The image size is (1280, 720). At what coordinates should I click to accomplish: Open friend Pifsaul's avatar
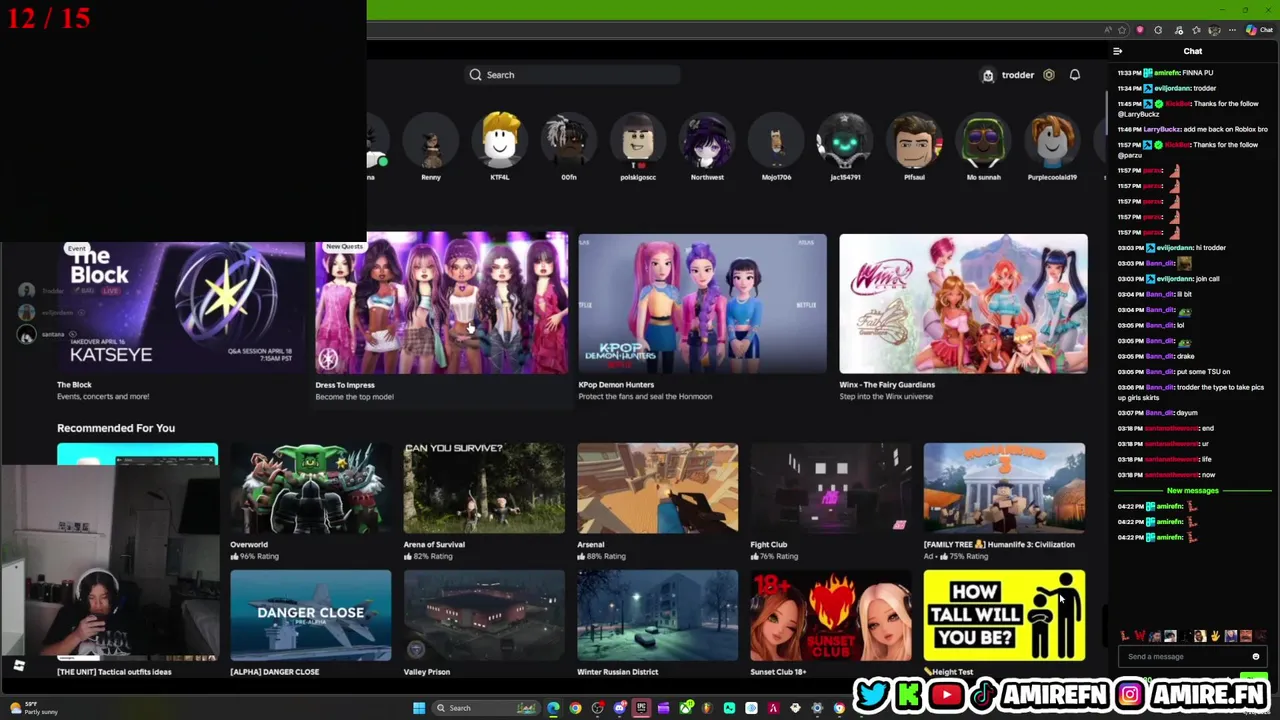click(x=914, y=141)
